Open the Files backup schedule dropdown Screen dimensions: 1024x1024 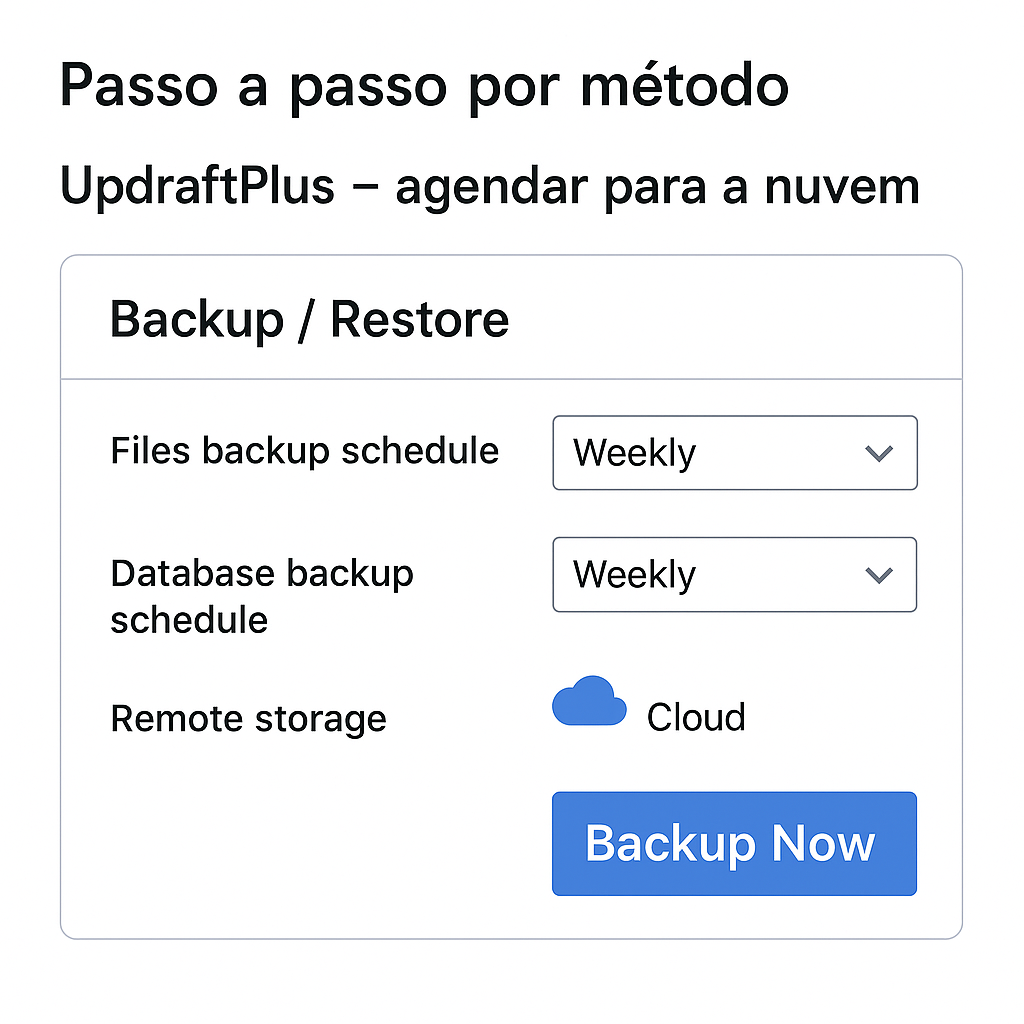pyautogui.click(x=734, y=453)
